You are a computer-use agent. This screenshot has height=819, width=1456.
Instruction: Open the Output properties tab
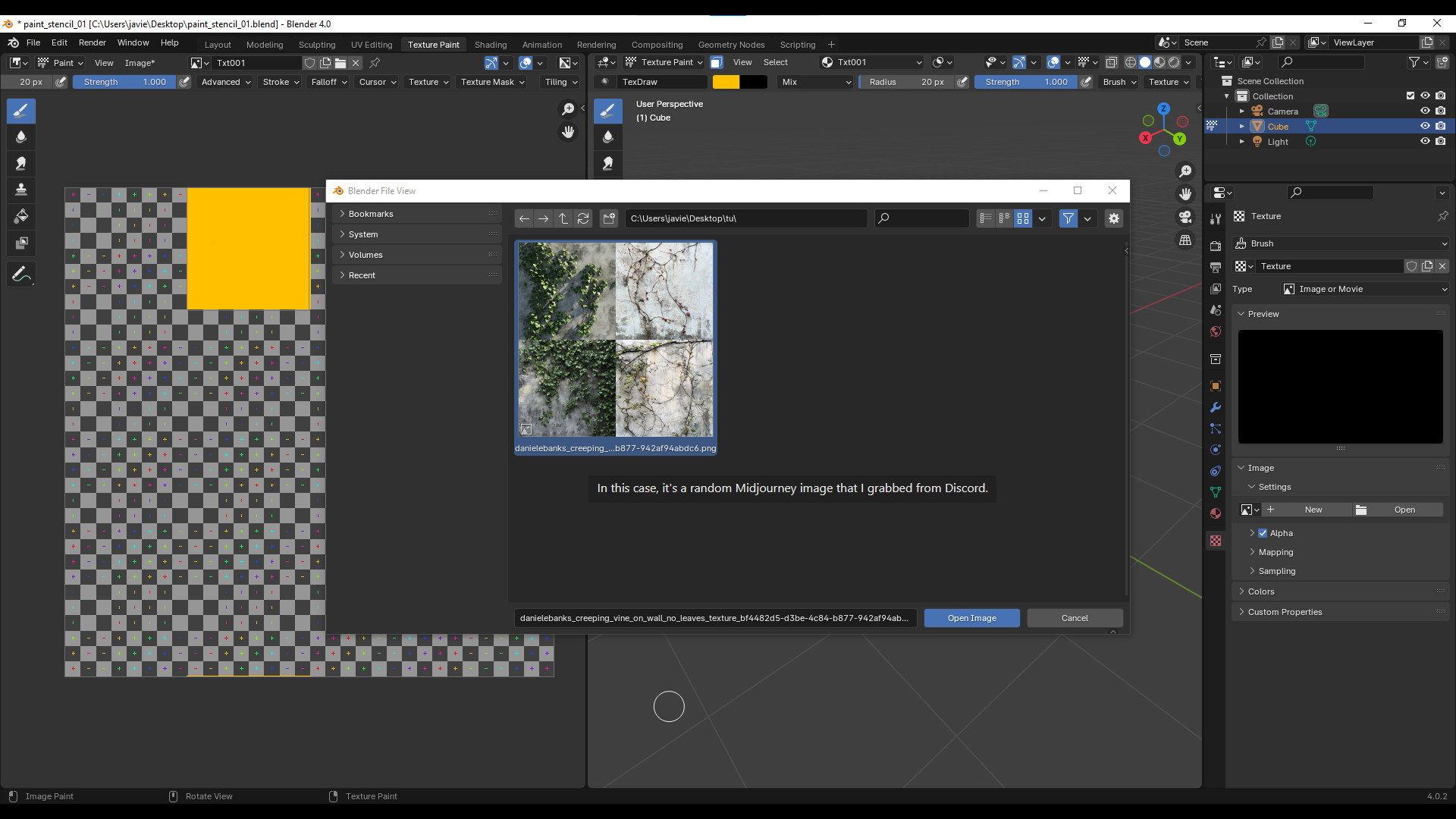click(1216, 267)
